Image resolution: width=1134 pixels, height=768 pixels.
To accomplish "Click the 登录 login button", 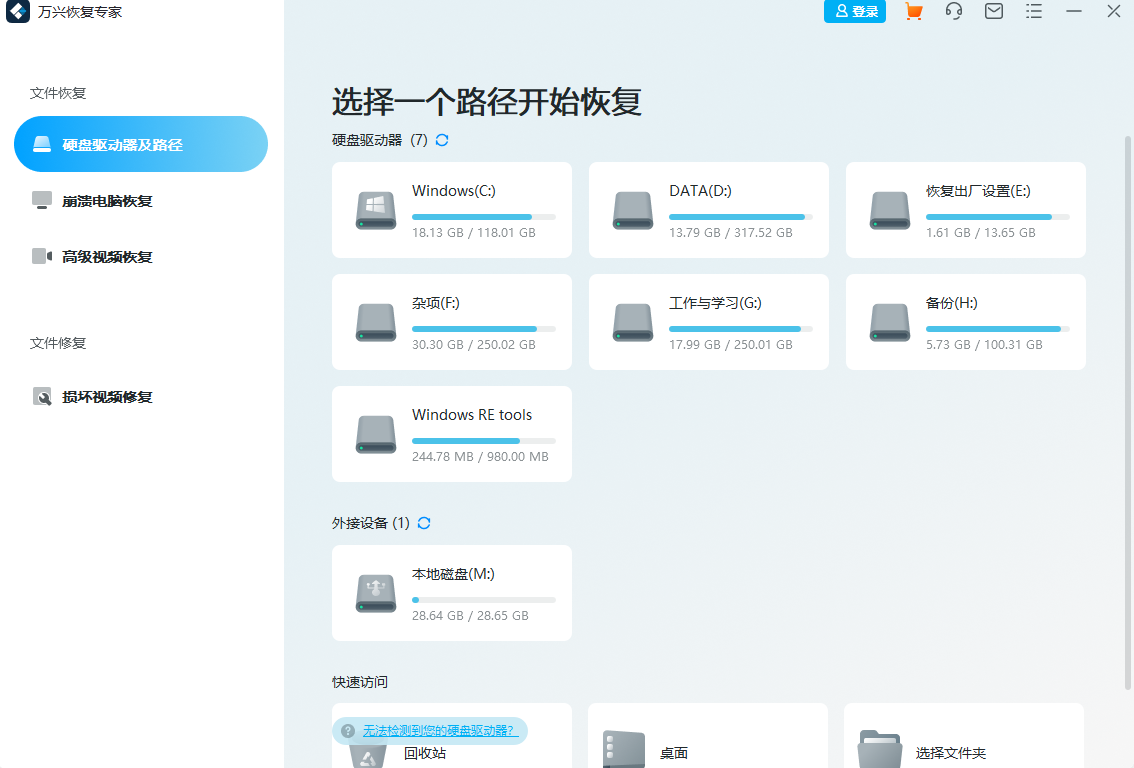I will [855, 12].
